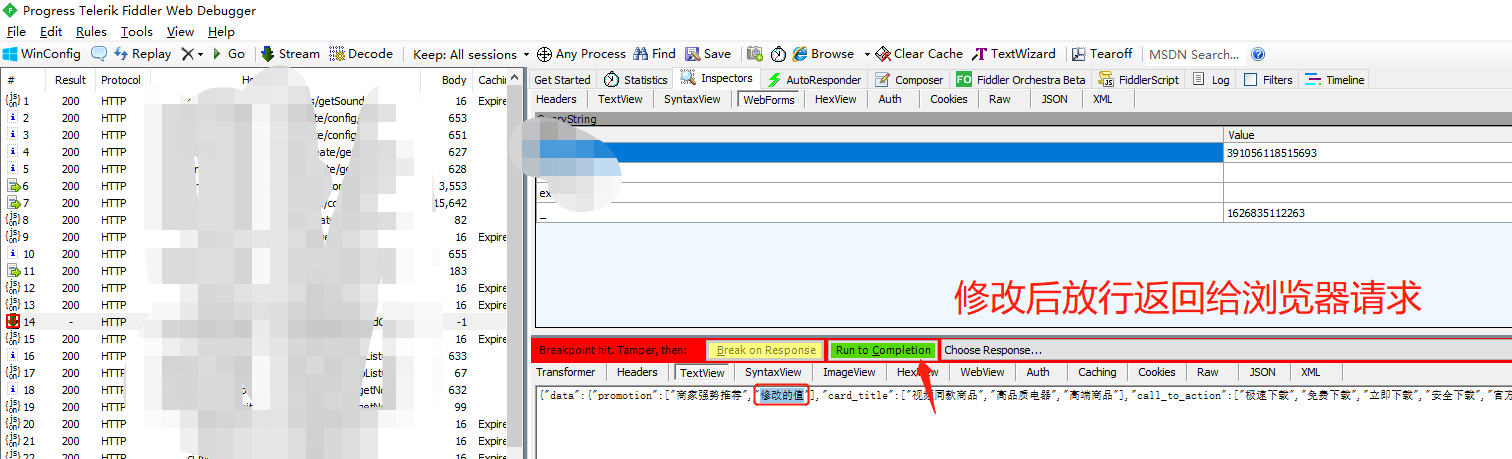Select request SyntaxView inspector tab

click(x=692, y=99)
